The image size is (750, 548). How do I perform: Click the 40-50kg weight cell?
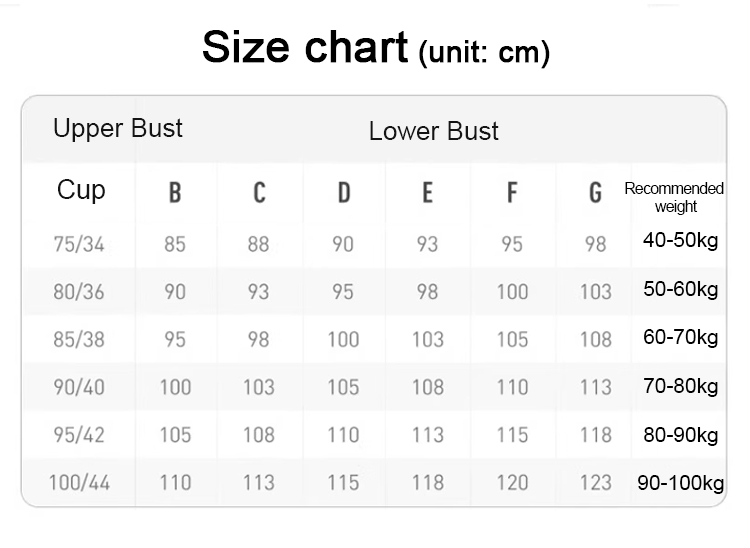click(x=681, y=241)
